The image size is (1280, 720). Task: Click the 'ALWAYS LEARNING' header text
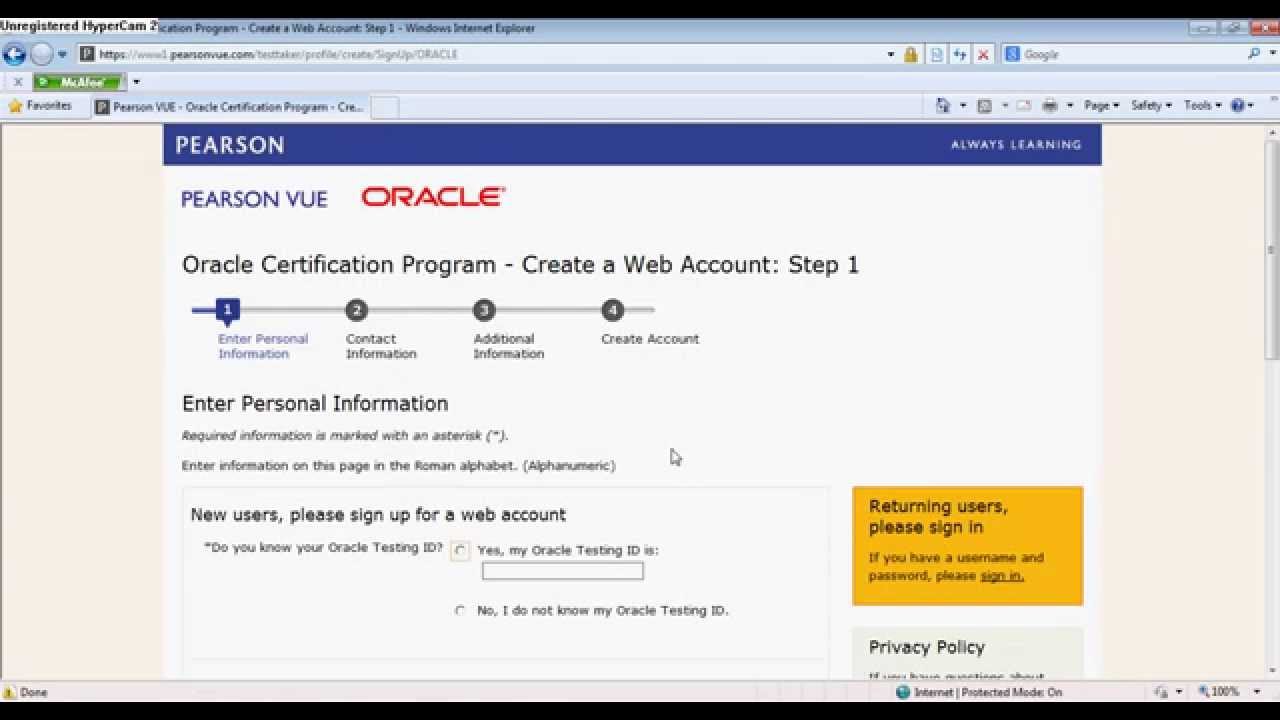click(1016, 145)
